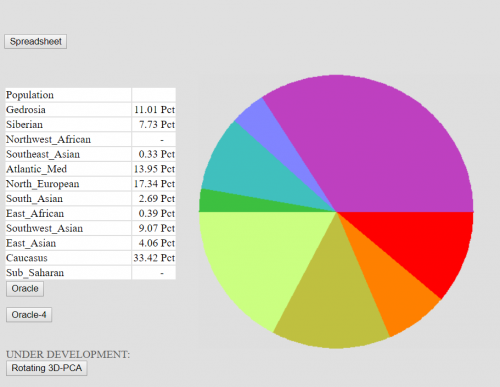Click the 4.06 Pct value
The height and width of the screenshot is (387, 500).
157,243
